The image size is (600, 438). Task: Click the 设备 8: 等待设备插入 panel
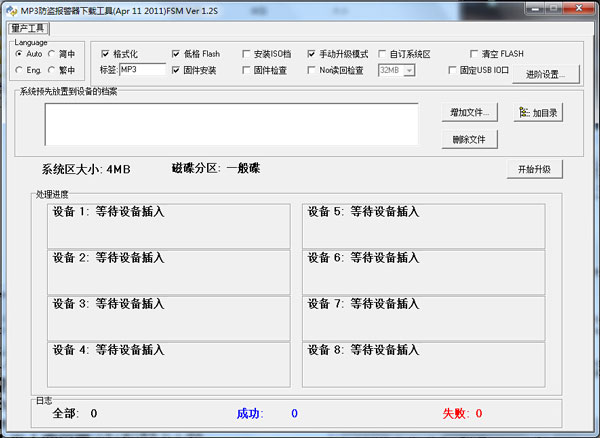[424, 365]
